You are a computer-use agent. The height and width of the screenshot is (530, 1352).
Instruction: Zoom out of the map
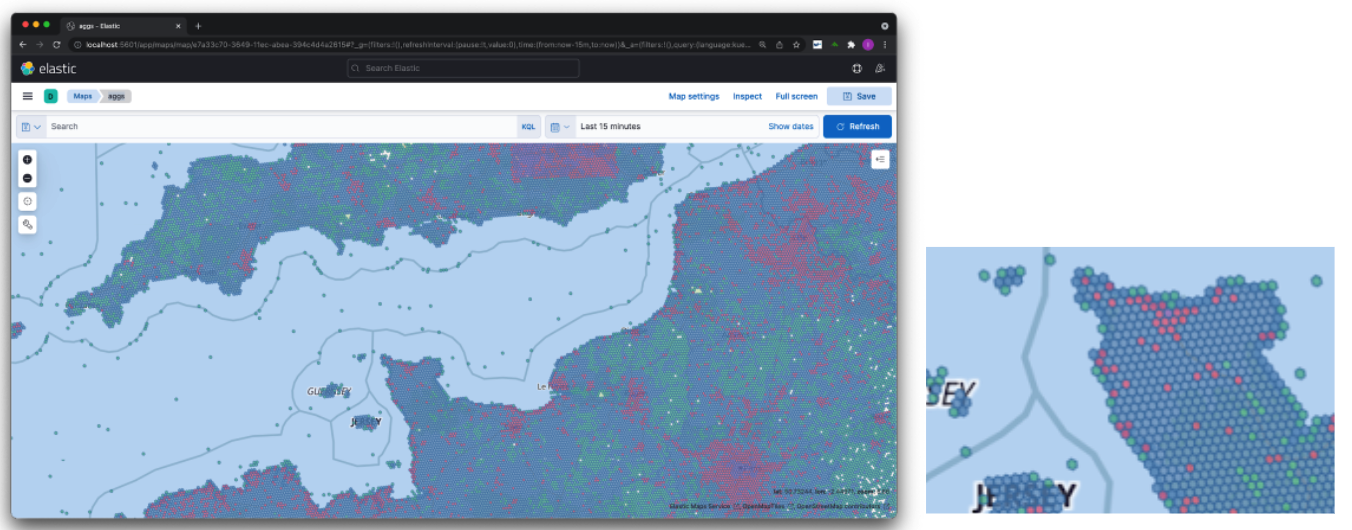27,178
